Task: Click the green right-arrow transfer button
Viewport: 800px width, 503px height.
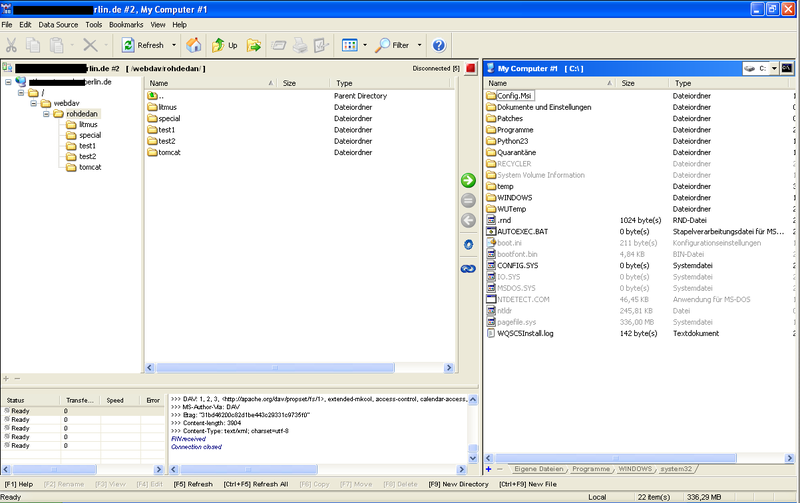Action: point(468,180)
